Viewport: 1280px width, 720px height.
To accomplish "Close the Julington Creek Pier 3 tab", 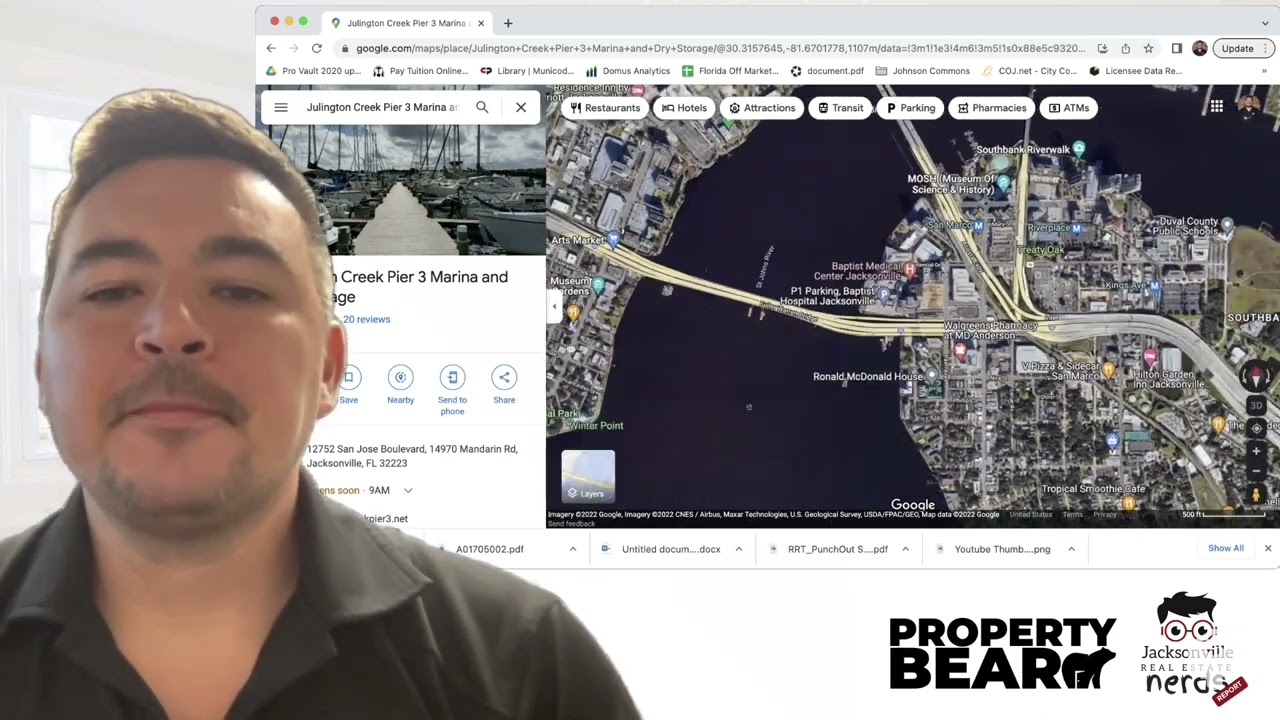I will pyautogui.click(x=481, y=23).
